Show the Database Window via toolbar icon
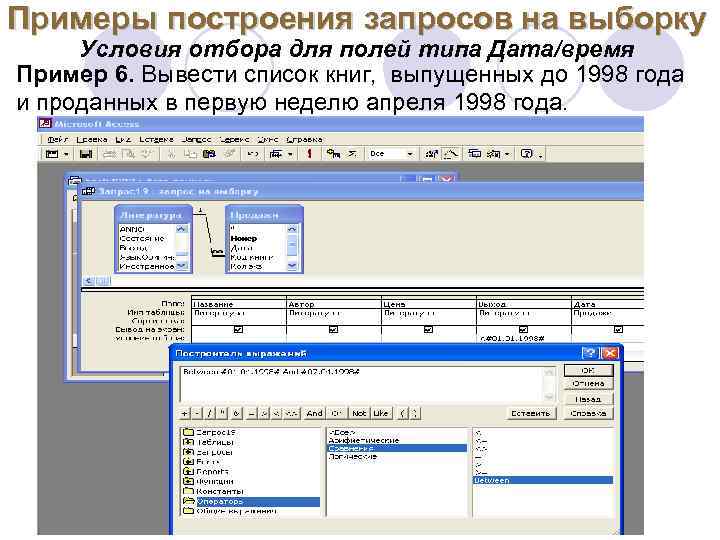The width and height of the screenshot is (720, 540). point(474,154)
